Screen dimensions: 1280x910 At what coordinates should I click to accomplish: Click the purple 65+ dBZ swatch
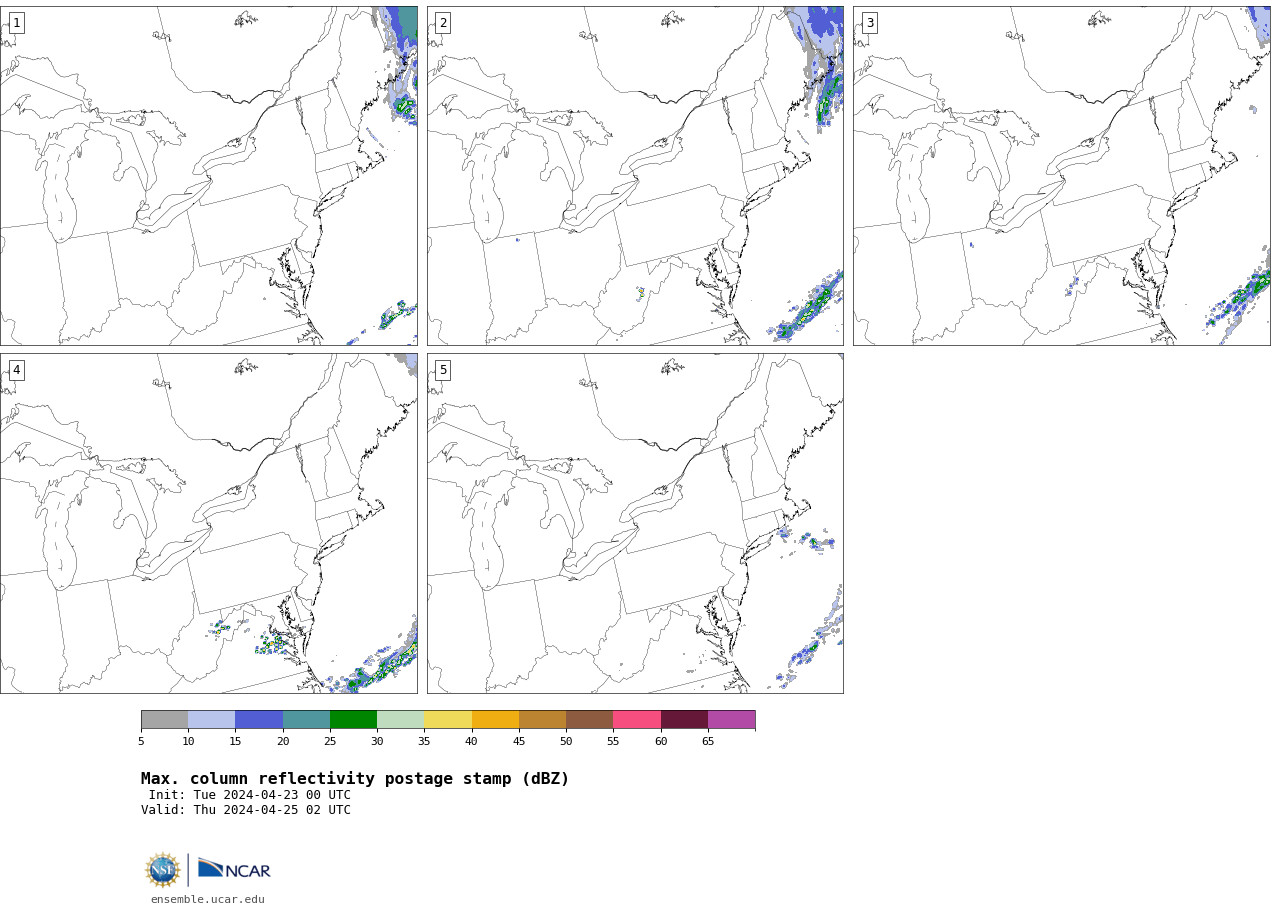pyautogui.click(x=731, y=720)
